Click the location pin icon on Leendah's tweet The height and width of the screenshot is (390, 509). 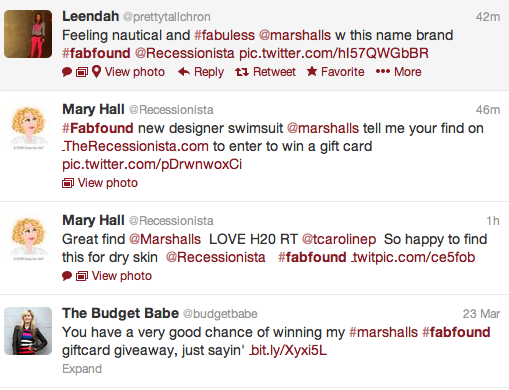96,72
